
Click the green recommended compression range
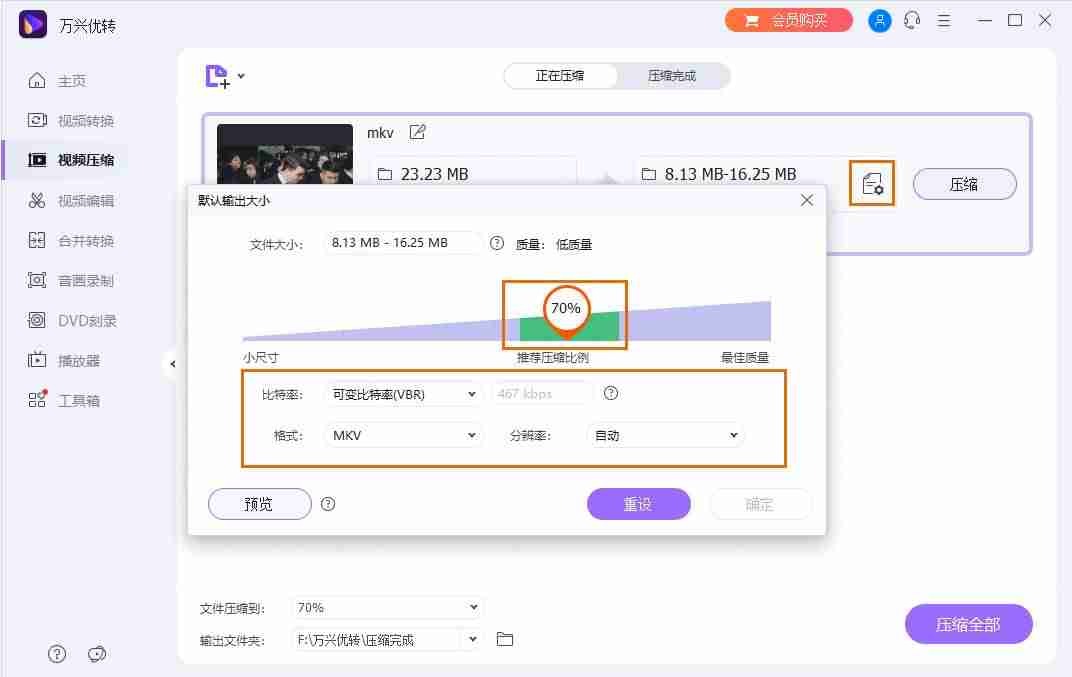click(570, 326)
